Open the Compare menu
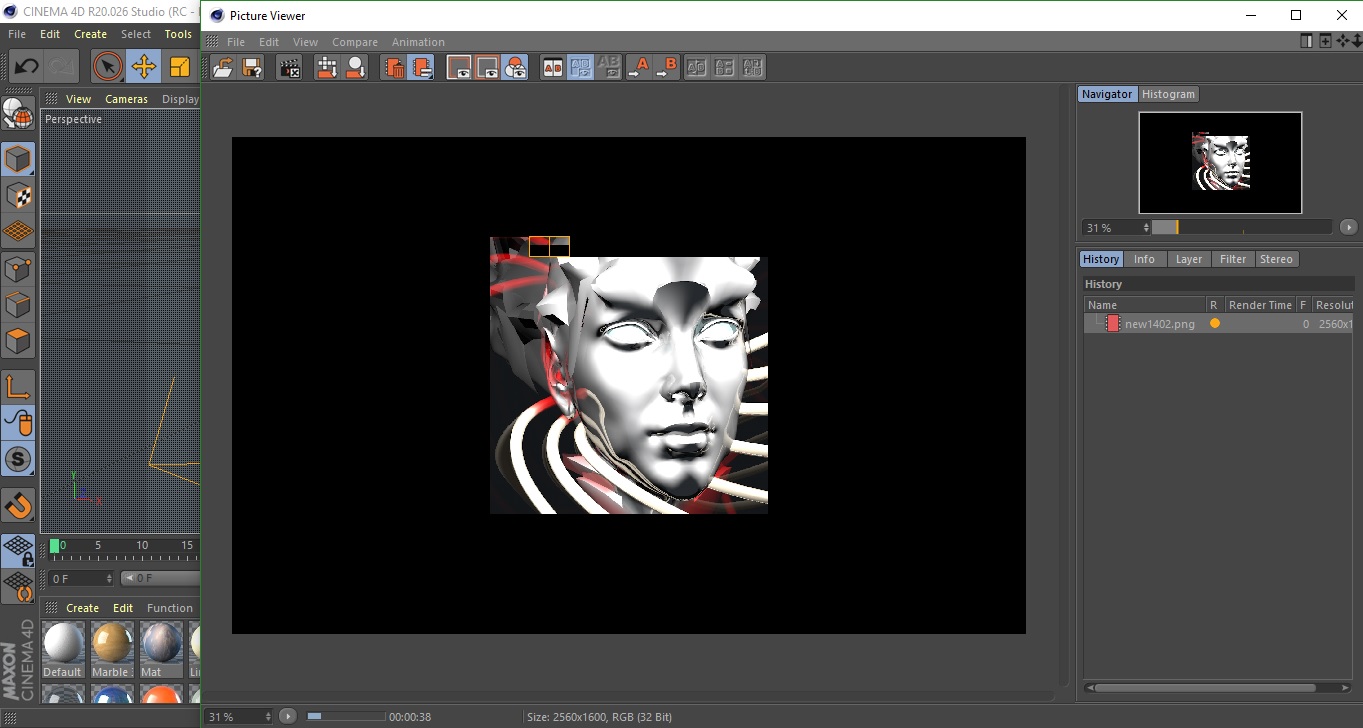This screenshot has height=728, width=1363. (355, 42)
